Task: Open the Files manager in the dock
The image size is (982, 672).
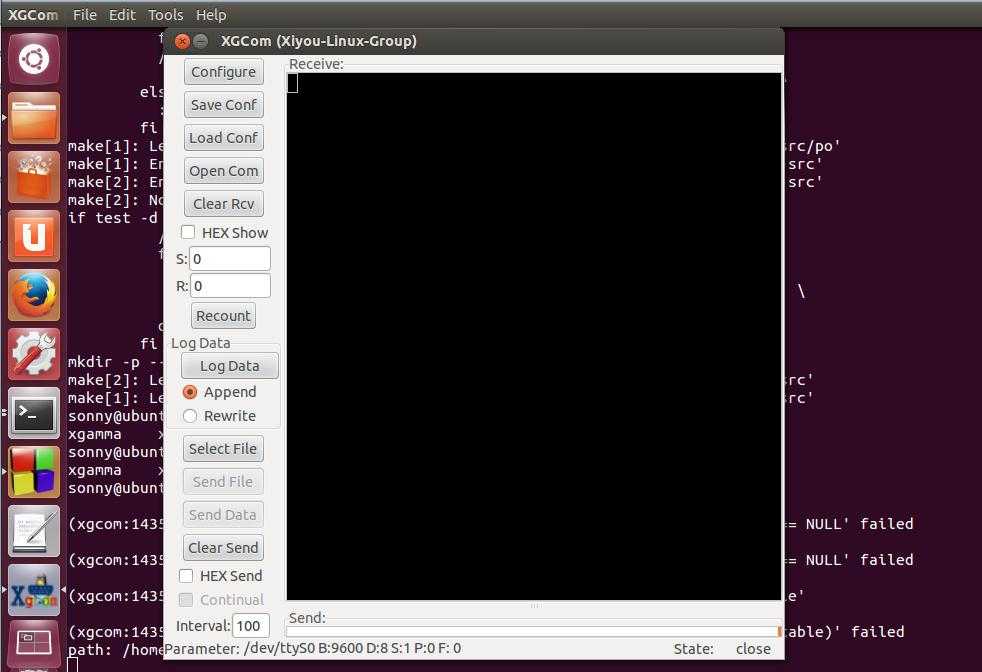Action: 34,118
